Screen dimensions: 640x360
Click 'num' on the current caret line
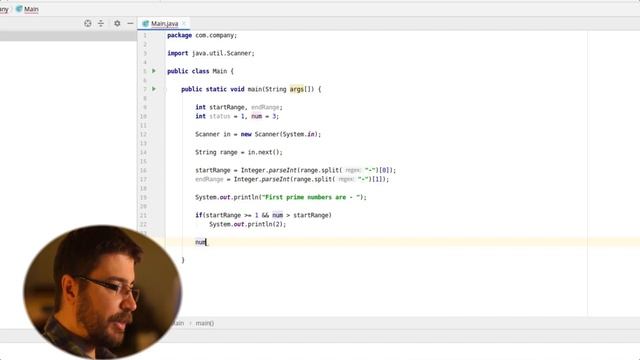click(x=200, y=242)
